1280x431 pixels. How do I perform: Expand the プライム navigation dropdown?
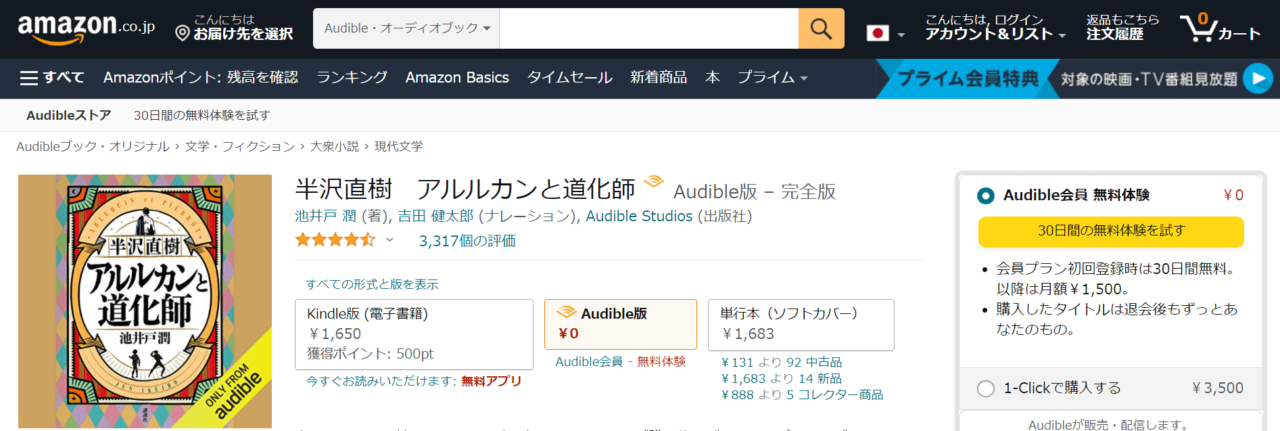772,77
